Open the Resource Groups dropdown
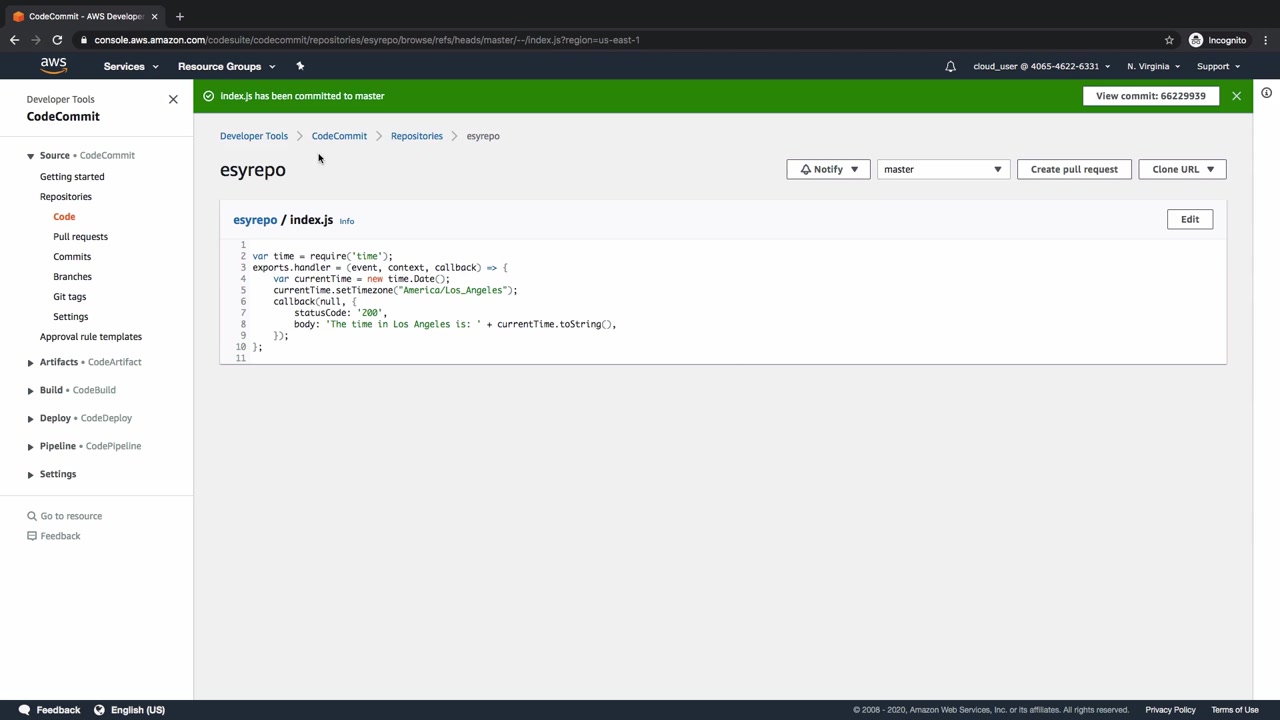Viewport: 1280px width, 720px height. [x=227, y=66]
